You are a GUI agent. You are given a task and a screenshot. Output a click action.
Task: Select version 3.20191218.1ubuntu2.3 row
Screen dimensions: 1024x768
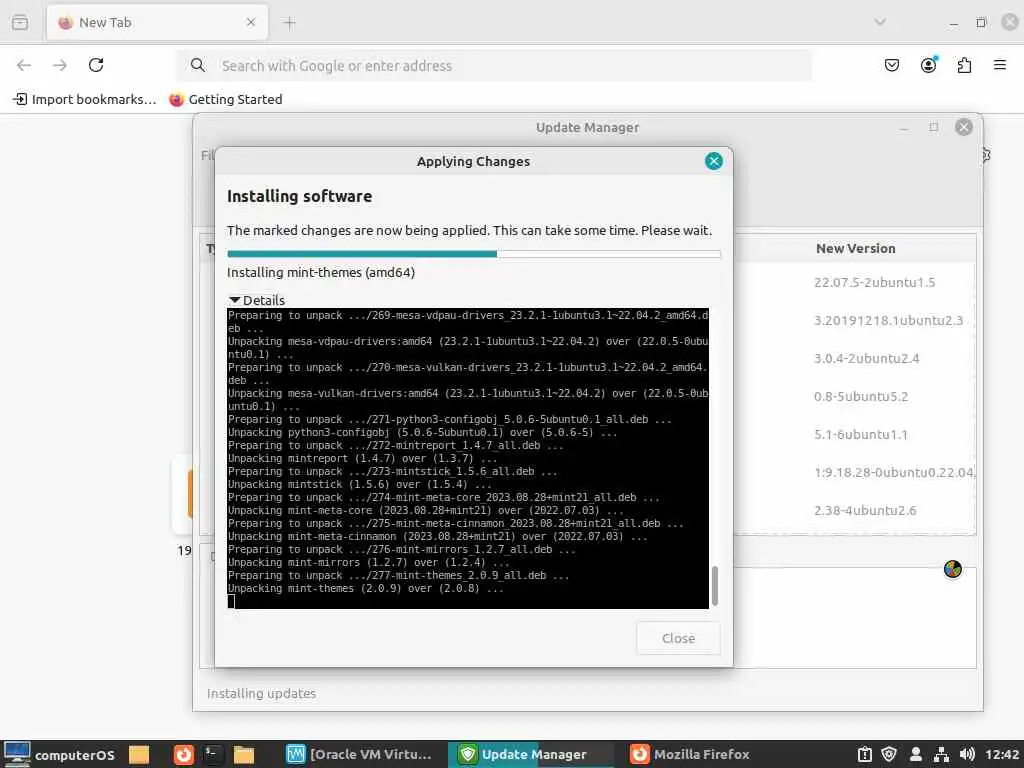(888, 320)
